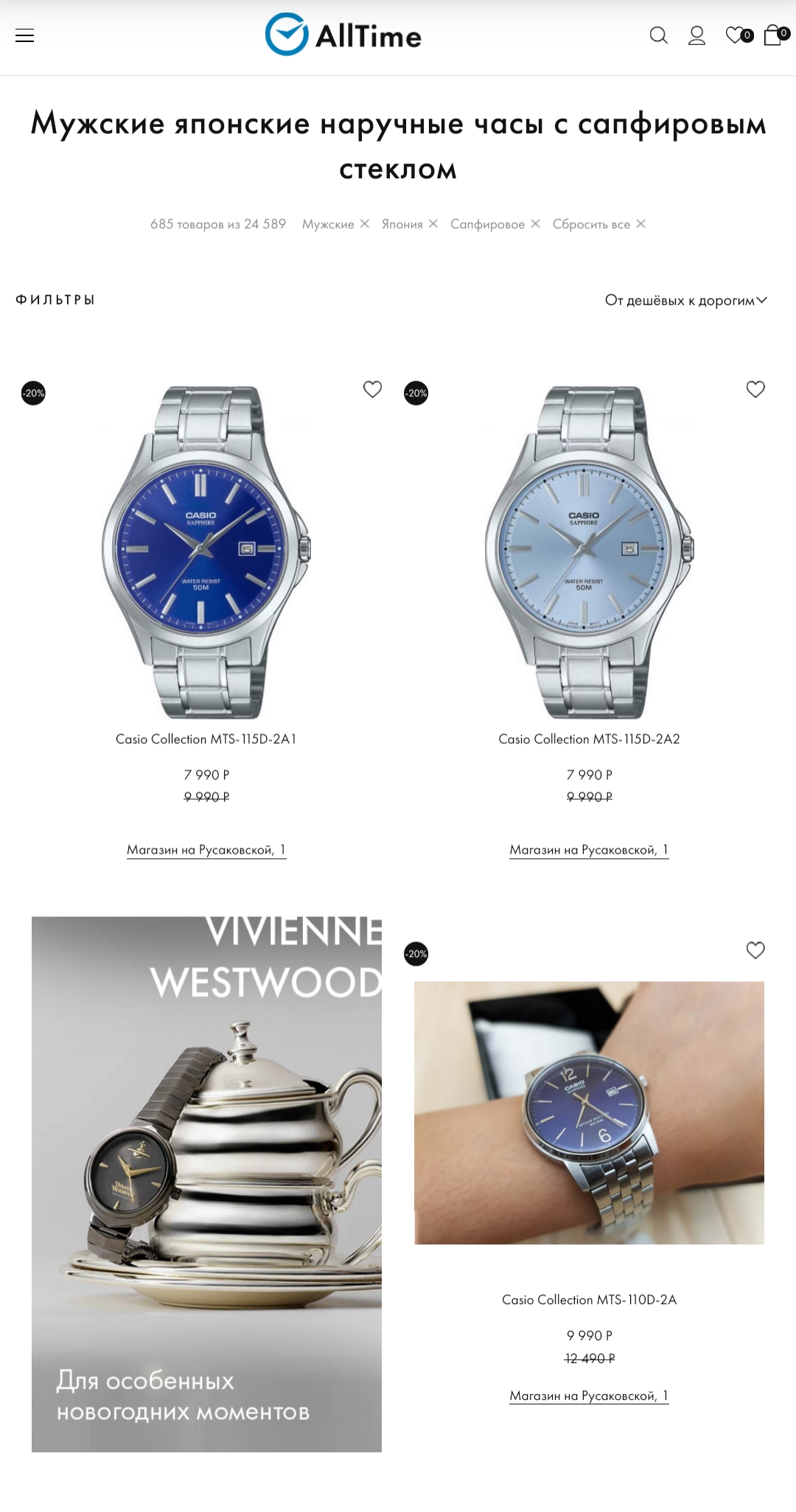Add MTS-110D-2A watch to favorites

(755, 950)
